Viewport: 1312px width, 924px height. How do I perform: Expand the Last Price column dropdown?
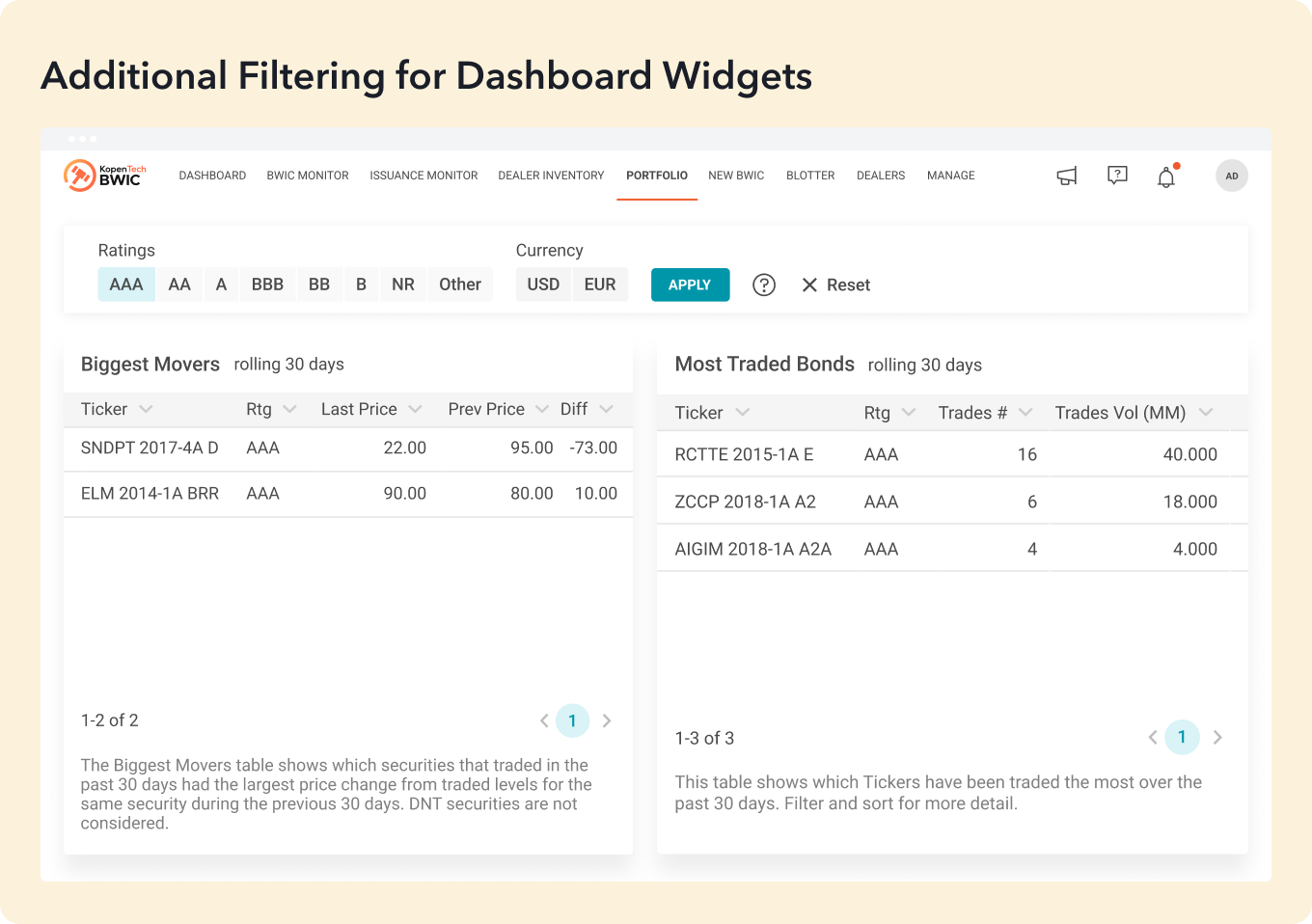[x=415, y=409]
